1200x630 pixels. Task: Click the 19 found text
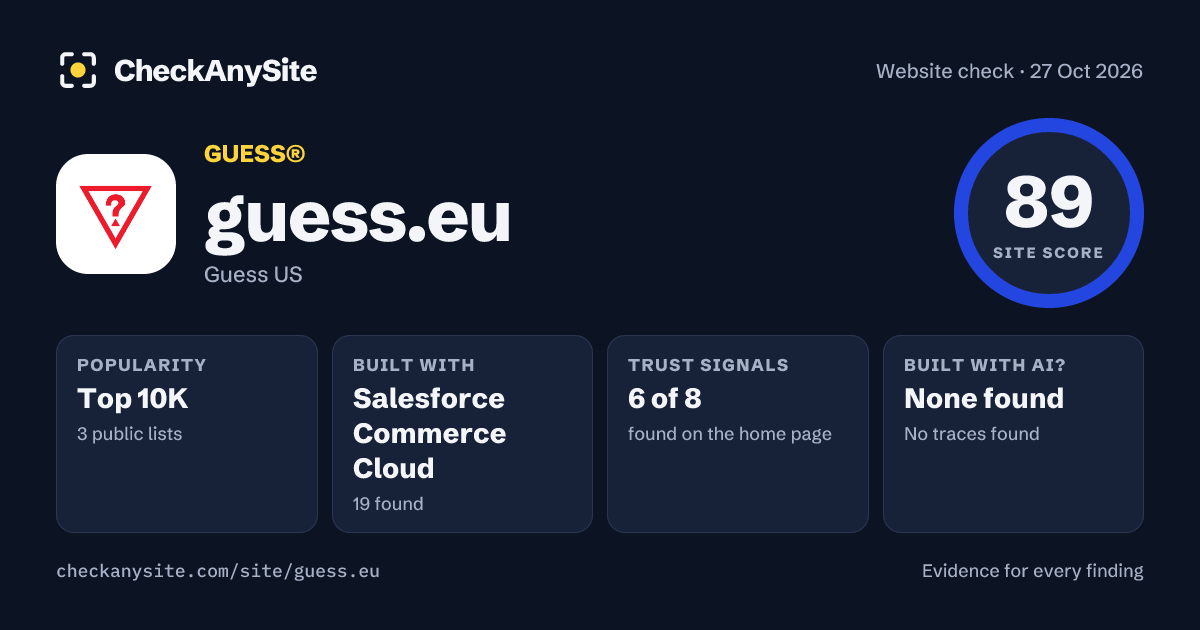tap(388, 504)
